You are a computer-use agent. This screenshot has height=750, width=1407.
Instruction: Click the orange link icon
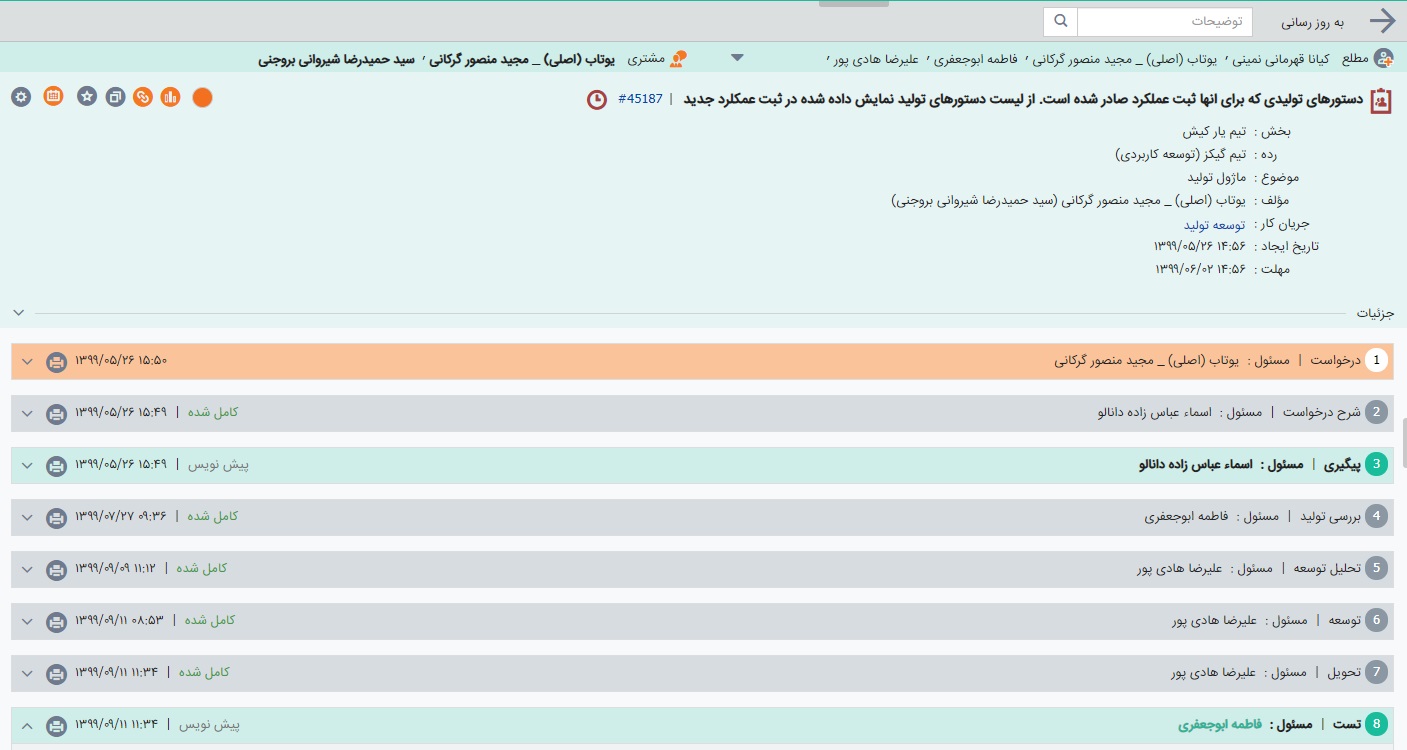tap(143, 97)
